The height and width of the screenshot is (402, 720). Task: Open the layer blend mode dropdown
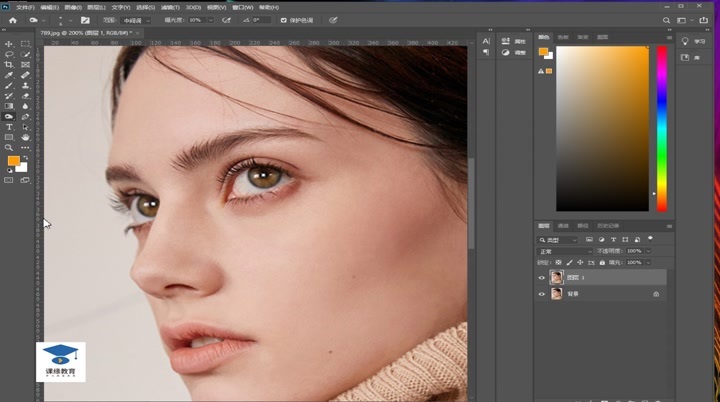coord(565,251)
